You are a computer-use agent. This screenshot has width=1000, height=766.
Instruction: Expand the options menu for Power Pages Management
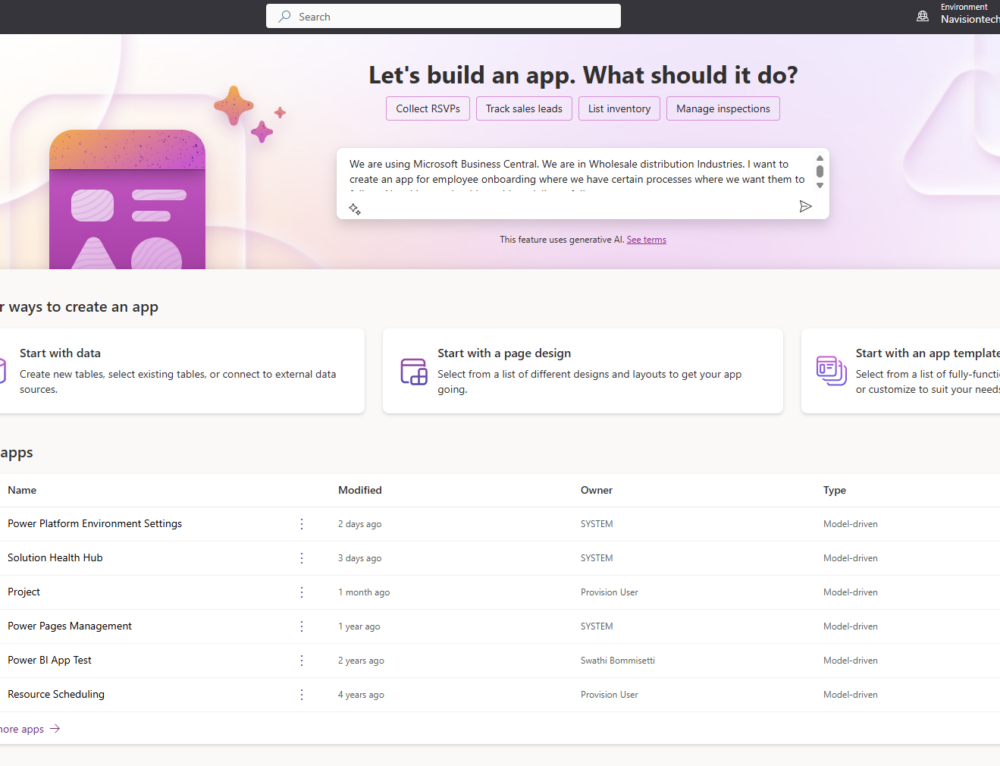coord(301,626)
